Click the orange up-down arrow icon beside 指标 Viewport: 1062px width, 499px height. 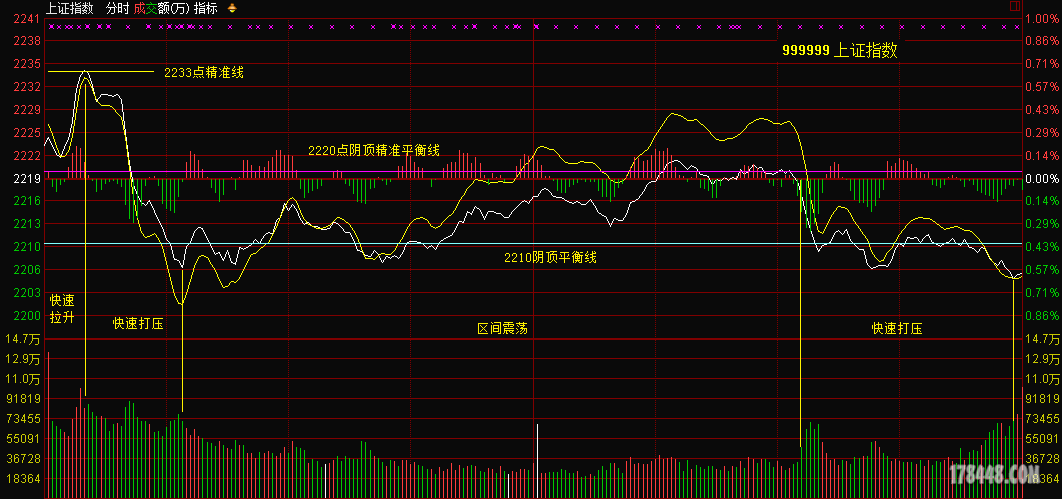point(233,8)
